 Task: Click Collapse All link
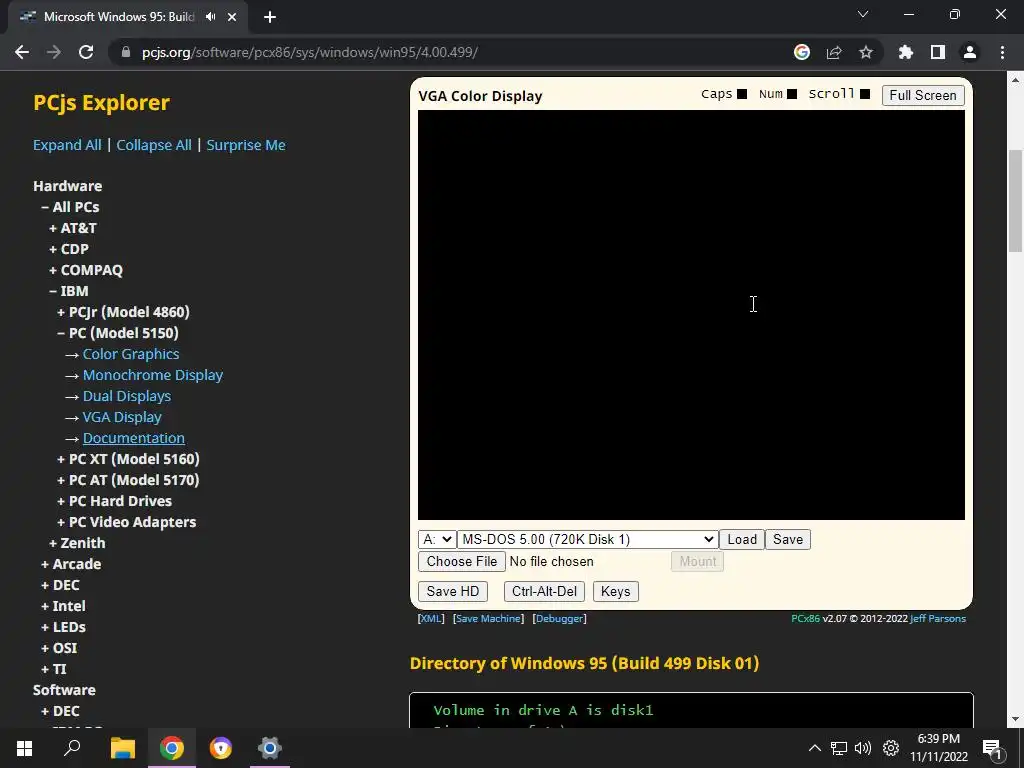point(154,145)
